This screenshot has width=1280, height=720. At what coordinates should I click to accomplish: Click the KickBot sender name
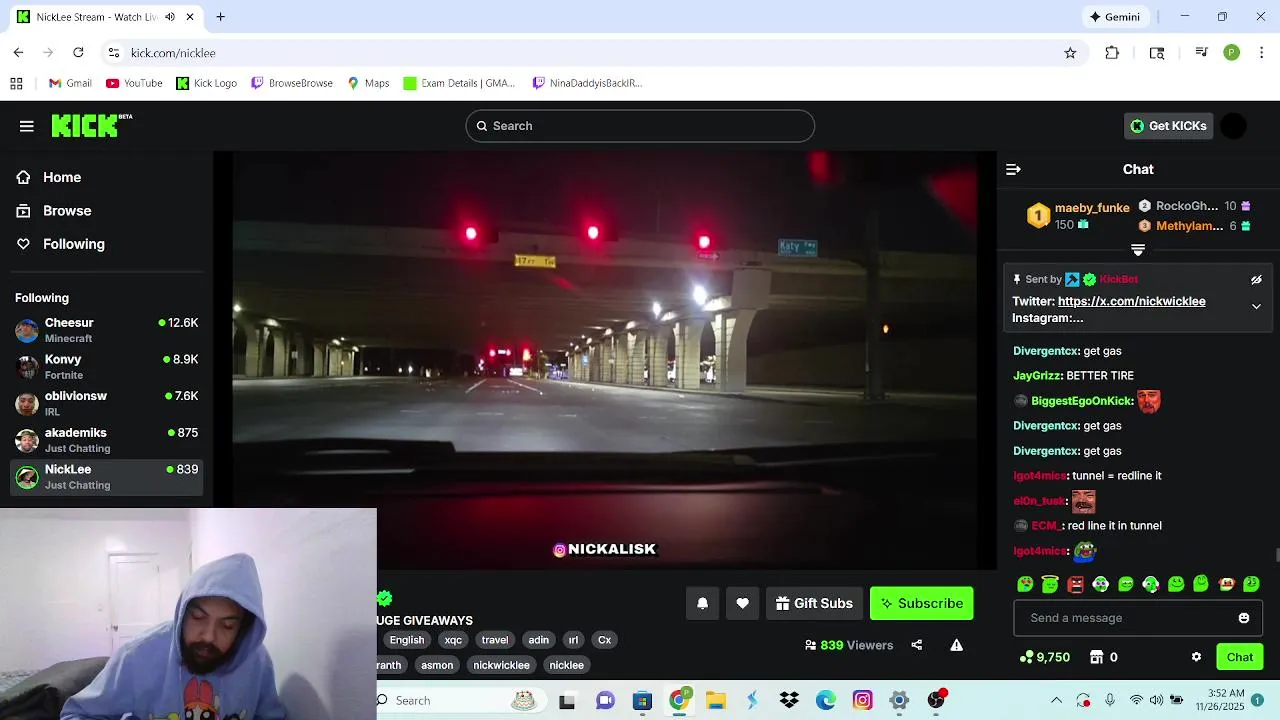1118,279
